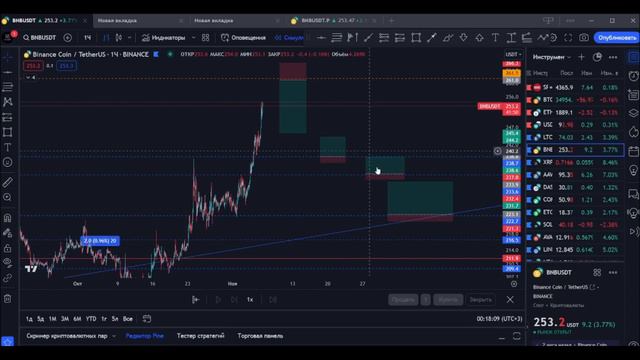Select LTC row in watchlist
Image resolution: width=640 pixels, height=360 pixels.
pyautogui.click(x=575, y=138)
